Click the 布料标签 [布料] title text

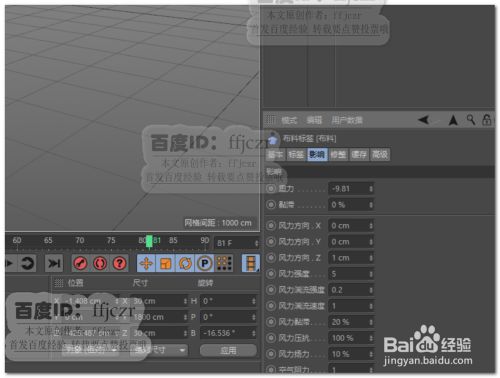(309, 138)
